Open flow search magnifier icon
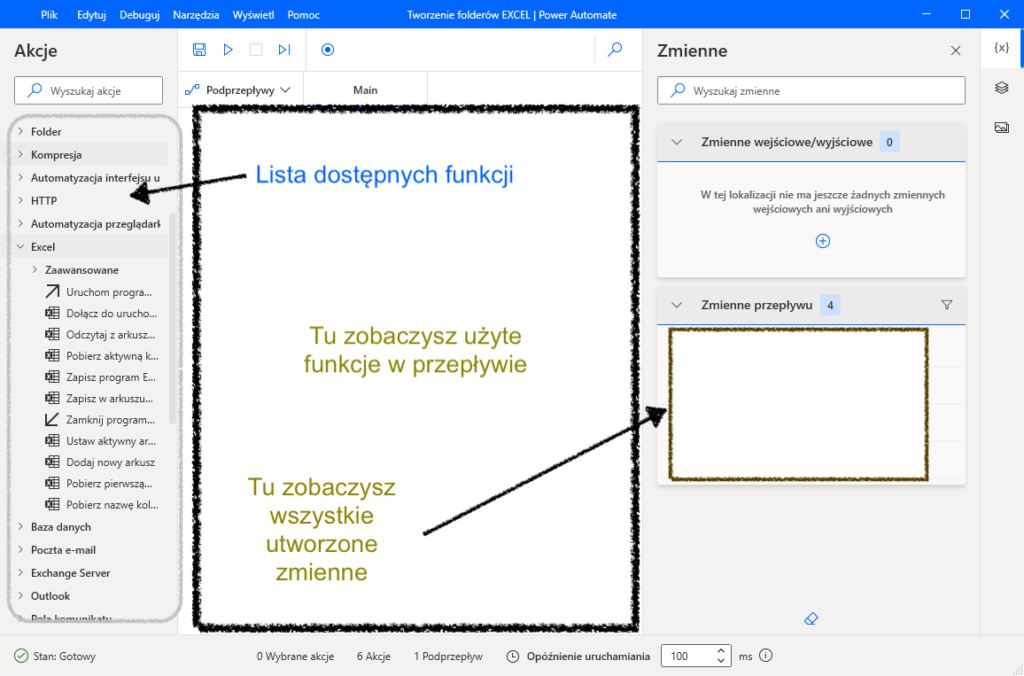 point(616,49)
